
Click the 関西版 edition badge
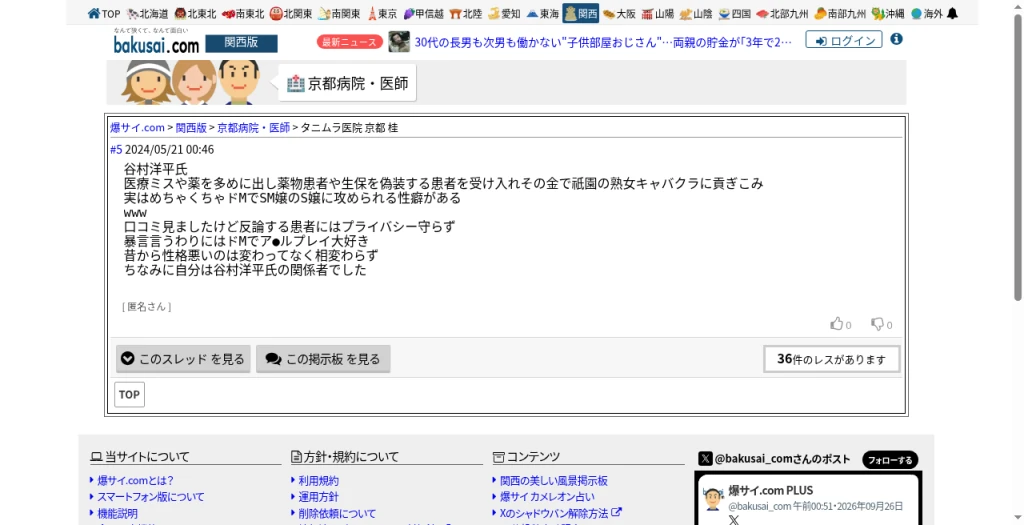pos(241,43)
